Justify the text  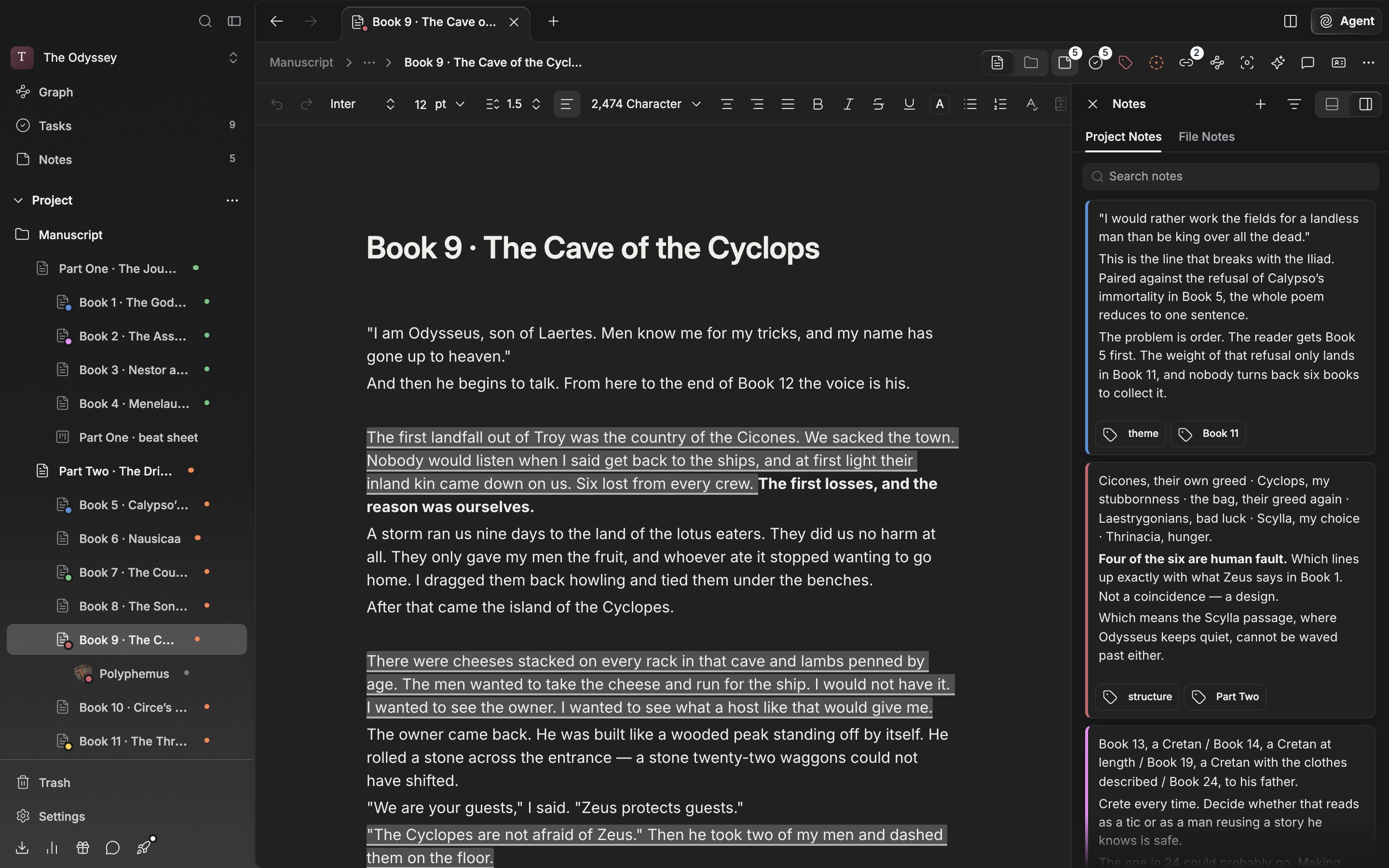click(x=788, y=104)
